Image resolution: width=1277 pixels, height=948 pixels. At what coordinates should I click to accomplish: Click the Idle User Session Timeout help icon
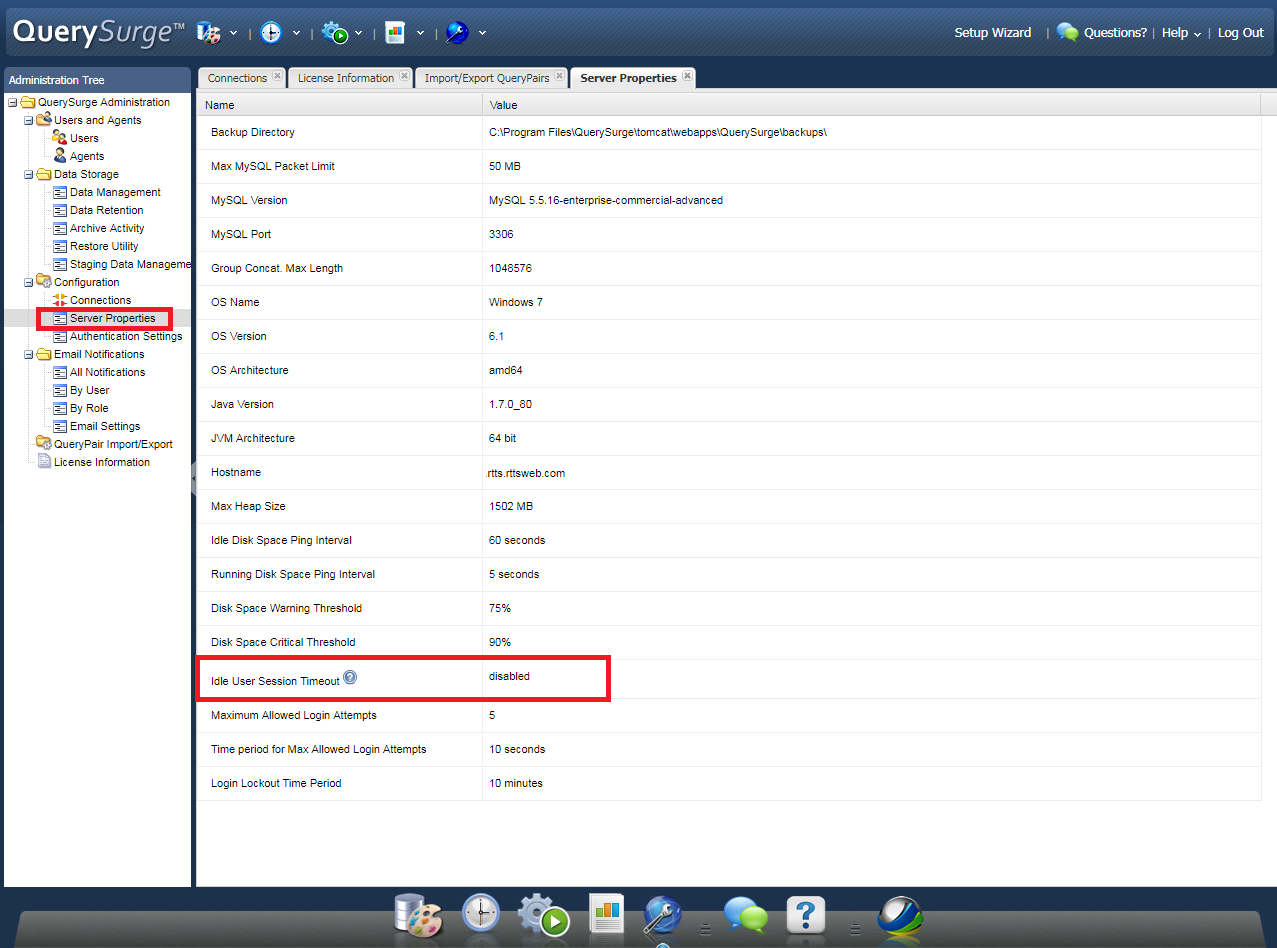click(x=350, y=677)
